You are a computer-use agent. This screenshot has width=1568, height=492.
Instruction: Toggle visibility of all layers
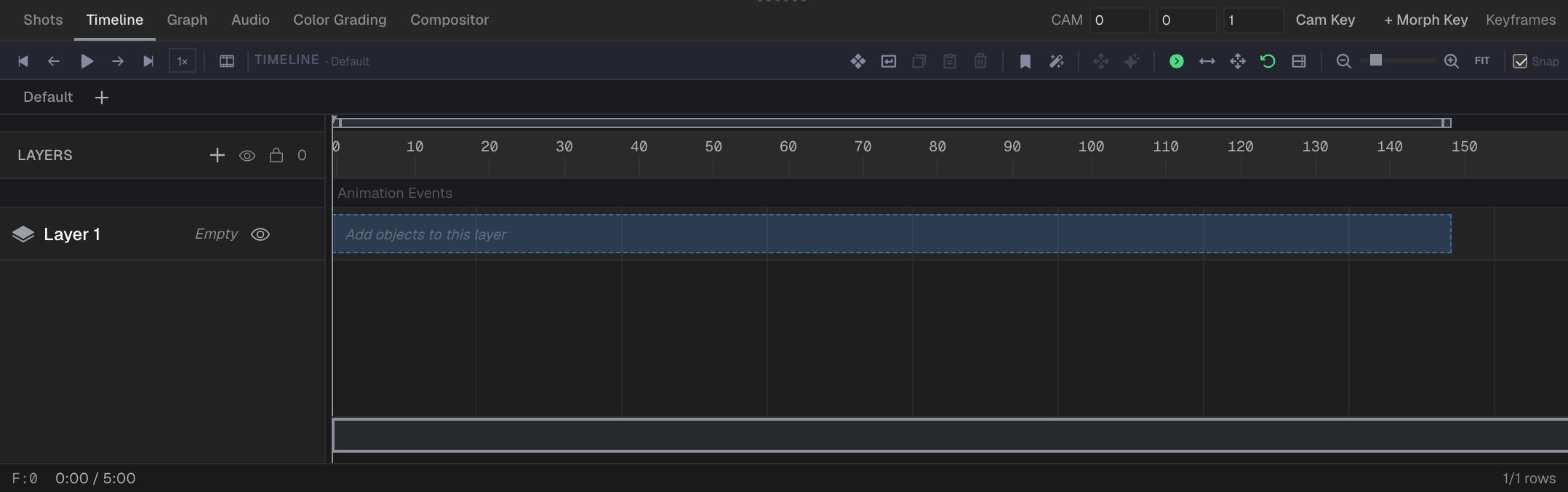pos(247,155)
